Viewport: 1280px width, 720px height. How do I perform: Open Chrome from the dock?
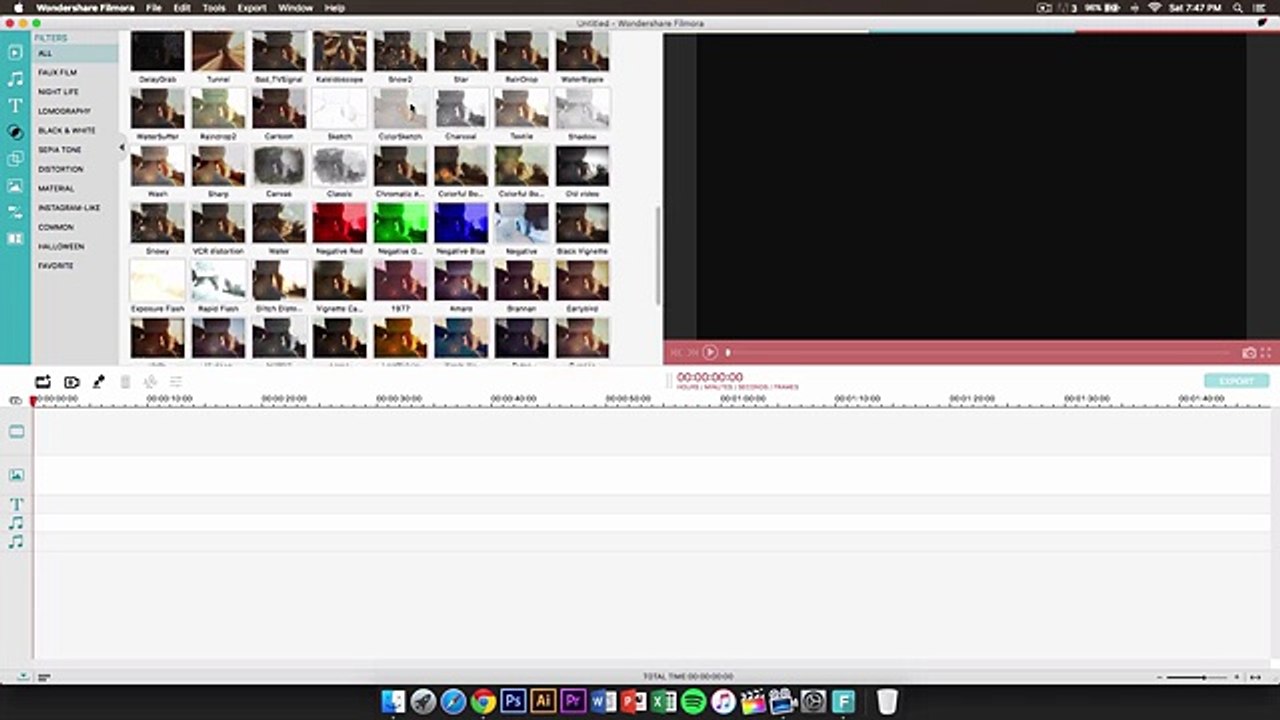(x=483, y=701)
